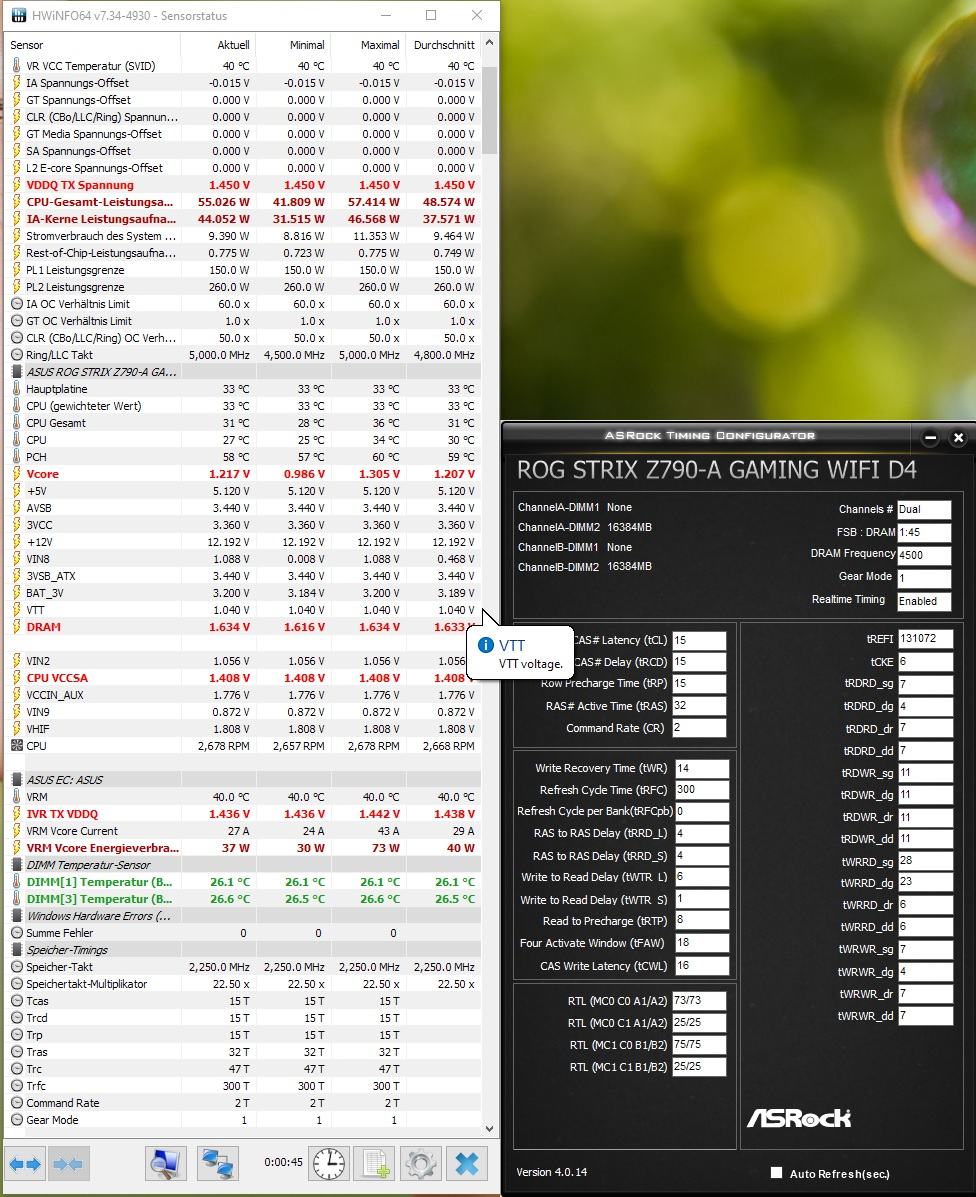Viewport: 976px width, 1197px height.
Task: Click the Write Recovery Time (tWR) field
Action: [702, 769]
